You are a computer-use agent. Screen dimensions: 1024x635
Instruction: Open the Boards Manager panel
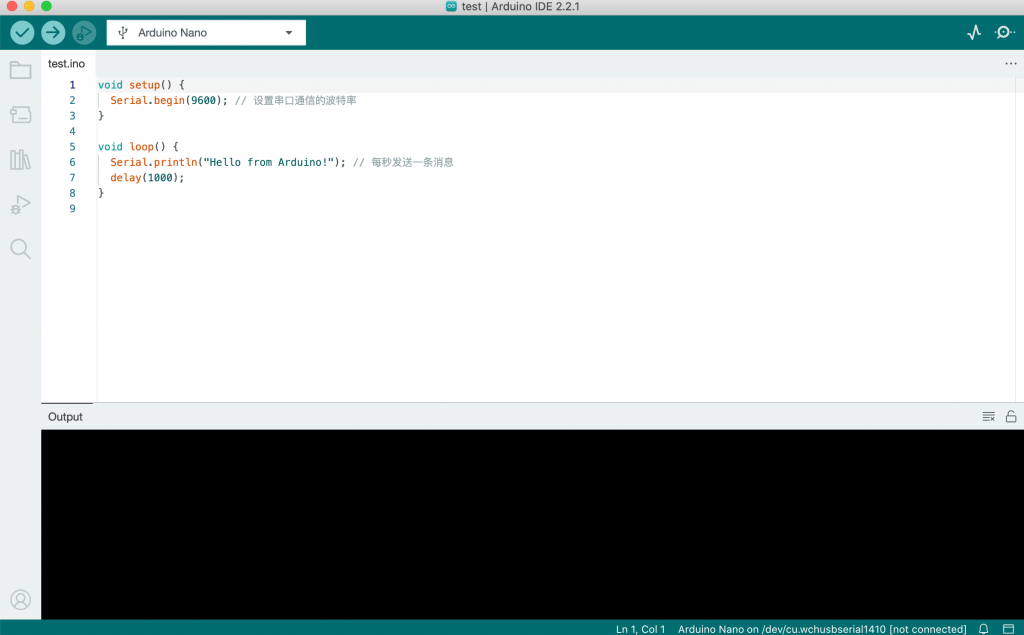coord(20,115)
